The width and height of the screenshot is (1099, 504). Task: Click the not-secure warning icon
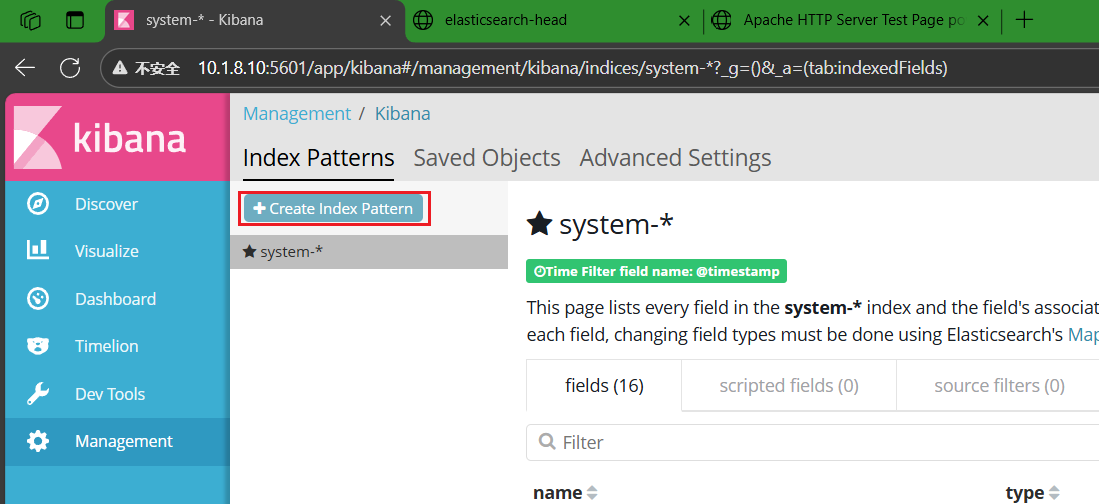[x=121, y=68]
